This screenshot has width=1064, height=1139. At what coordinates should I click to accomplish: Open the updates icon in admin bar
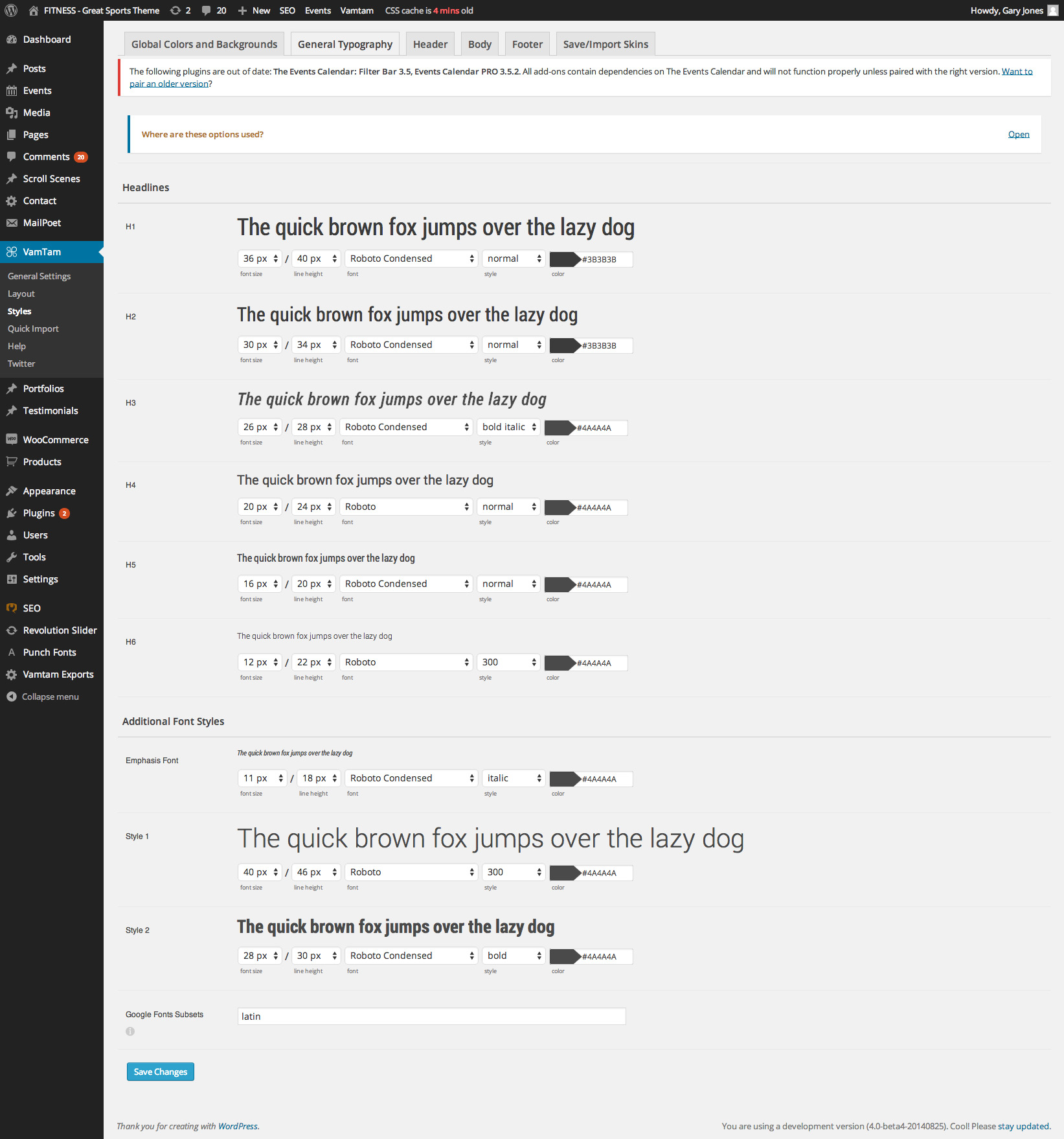point(175,10)
